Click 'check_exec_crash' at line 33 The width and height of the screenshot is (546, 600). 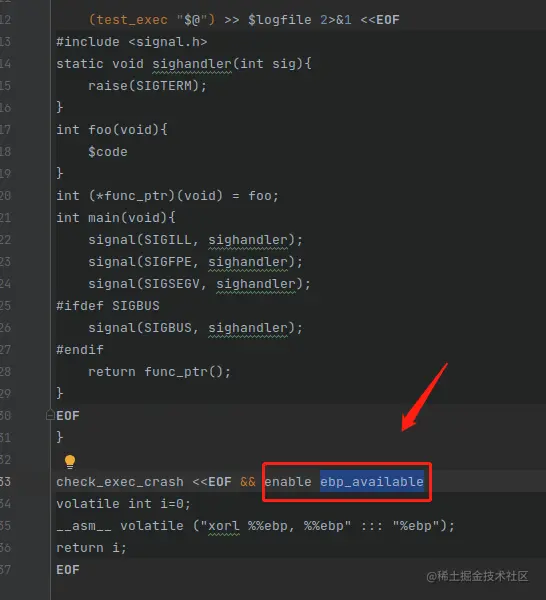(120, 482)
